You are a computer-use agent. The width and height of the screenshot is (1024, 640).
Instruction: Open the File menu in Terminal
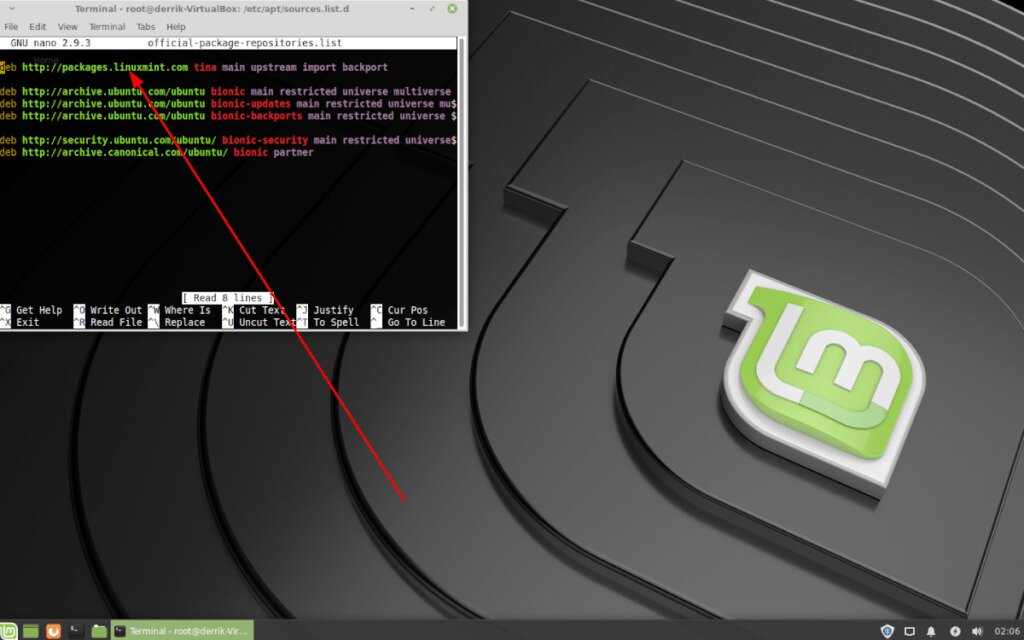10,26
